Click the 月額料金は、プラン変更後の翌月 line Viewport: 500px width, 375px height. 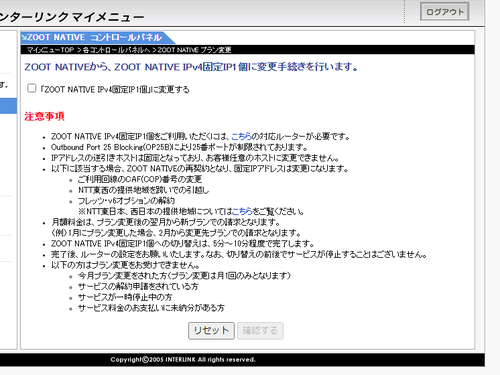click(x=165, y=222)
